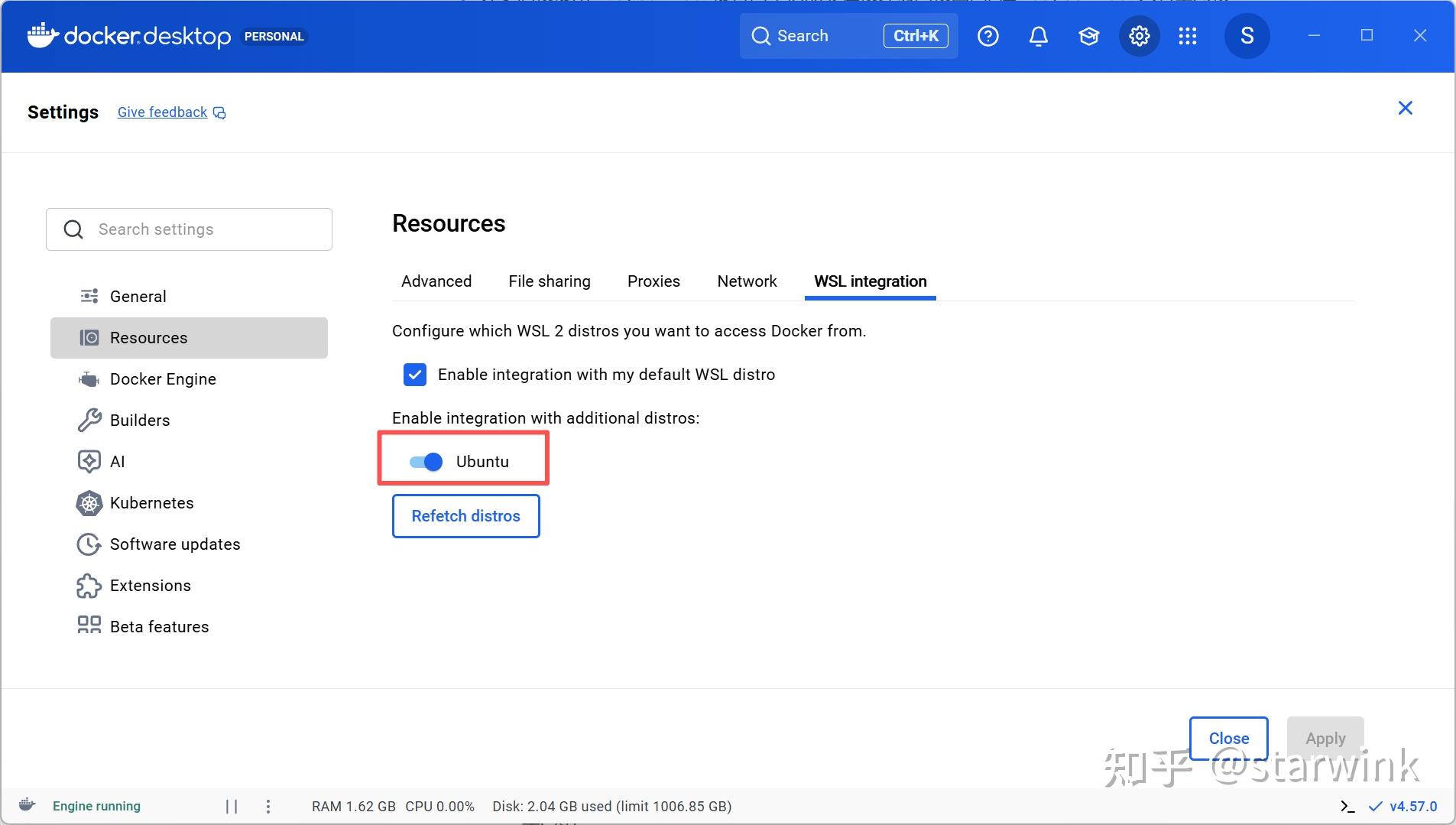
Task: Click the Extensions puzzle piece icon
Action: (89, 586)
